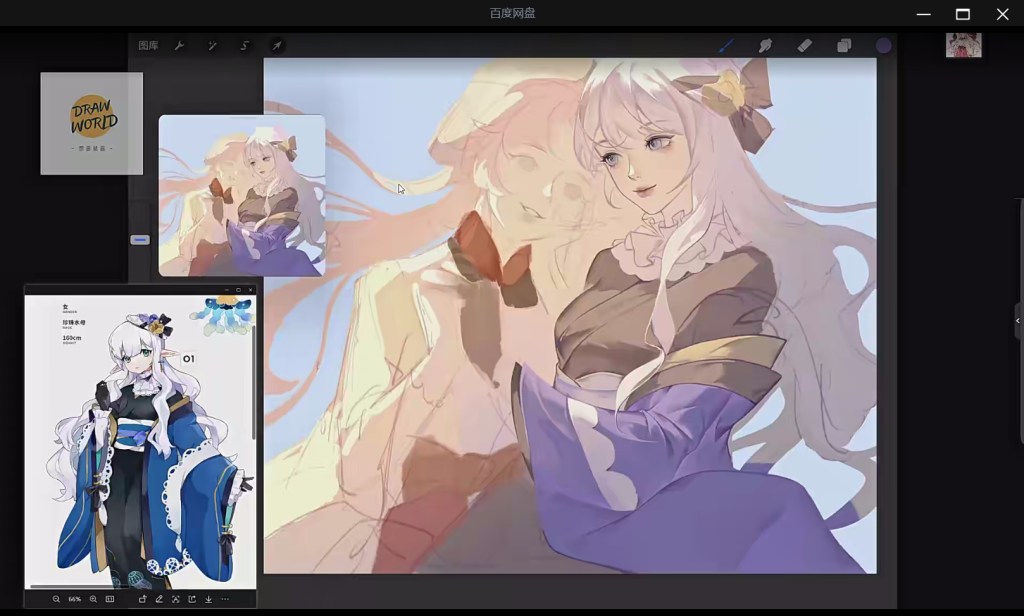Zoom out in the image viewer
Viewport: 1024px width, 616px height.
click(56, 599)
